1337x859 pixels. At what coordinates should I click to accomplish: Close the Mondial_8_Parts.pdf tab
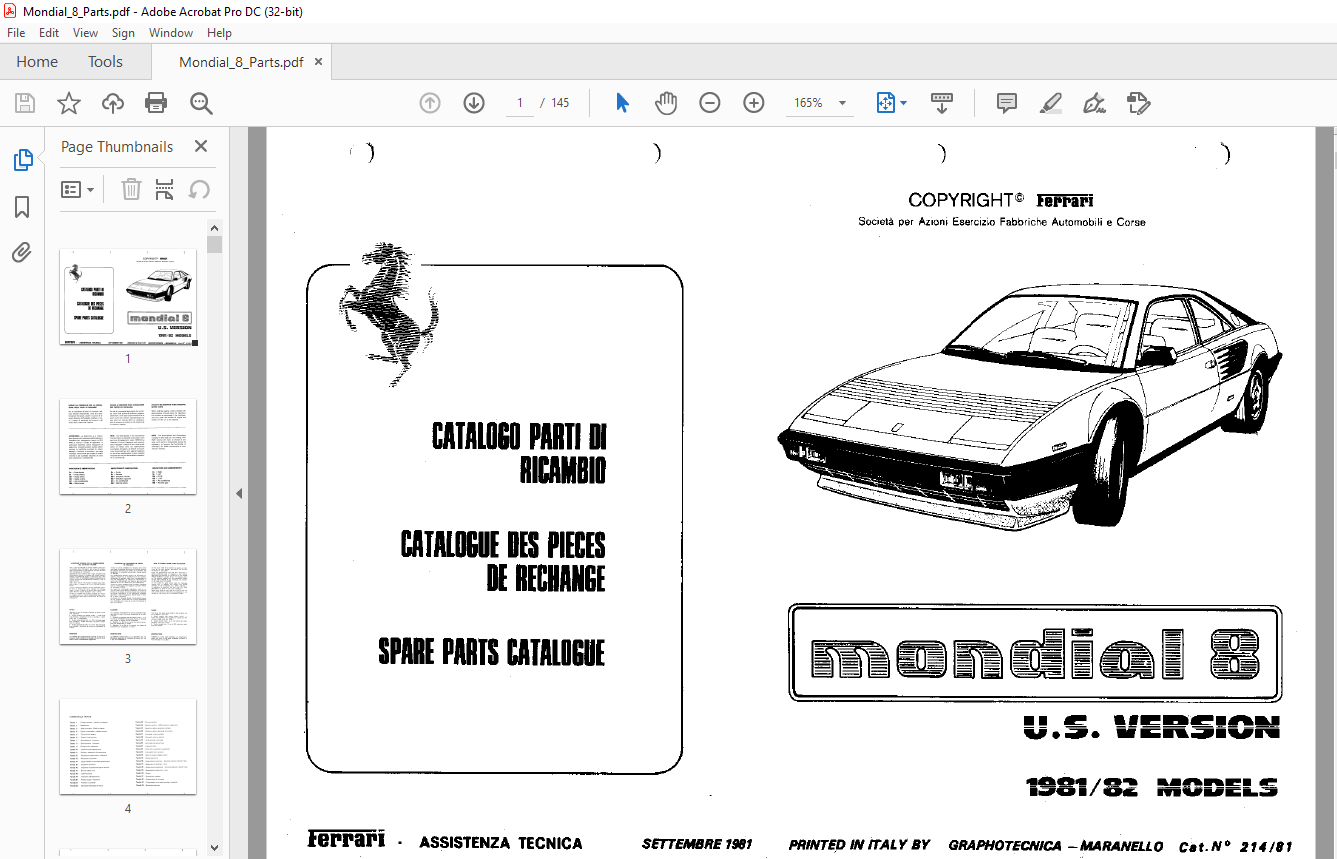coord(319,62)
